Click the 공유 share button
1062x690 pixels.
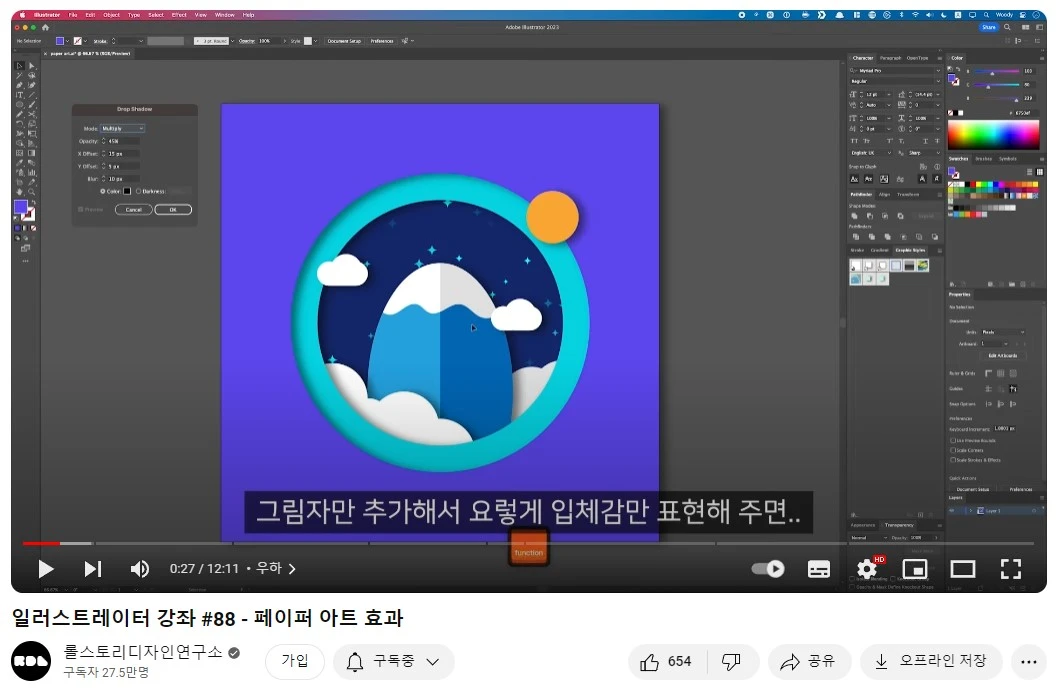tap(808, 661)
